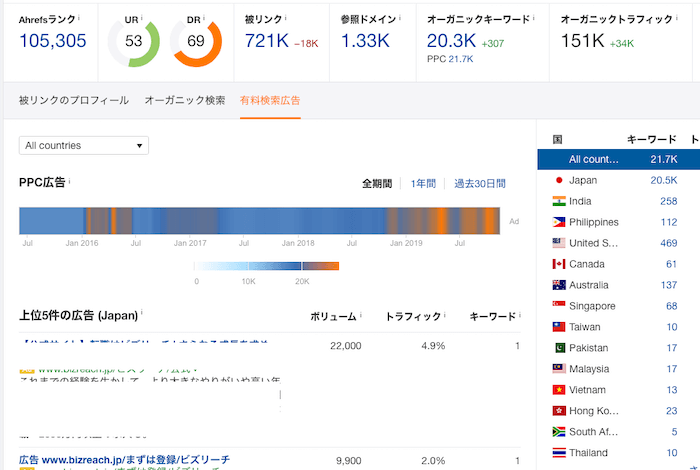
Task: Click info icon next to ボリューム column
Action: pos(360,315)
